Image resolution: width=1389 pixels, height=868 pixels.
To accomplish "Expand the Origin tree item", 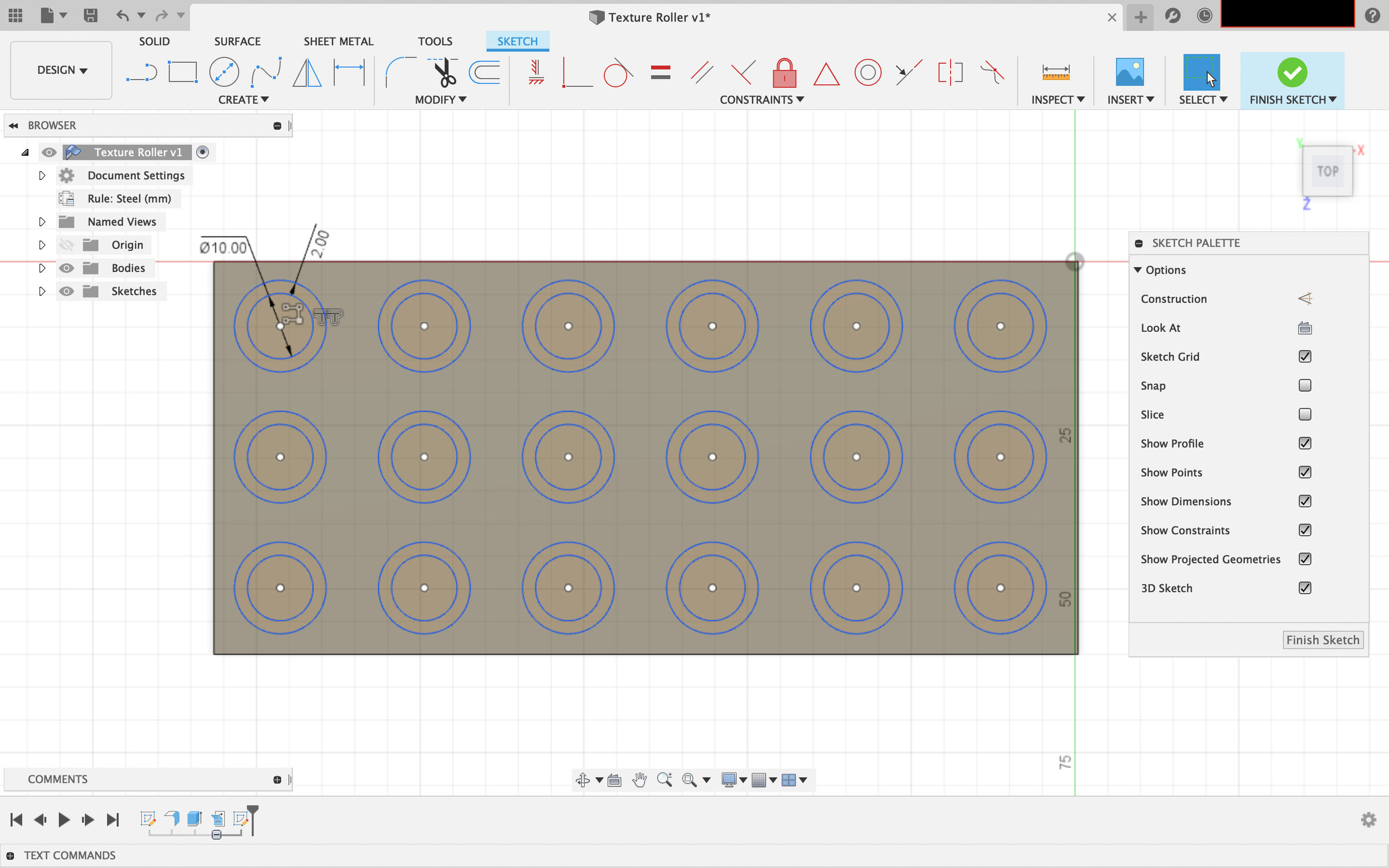I will pos(42,244).
